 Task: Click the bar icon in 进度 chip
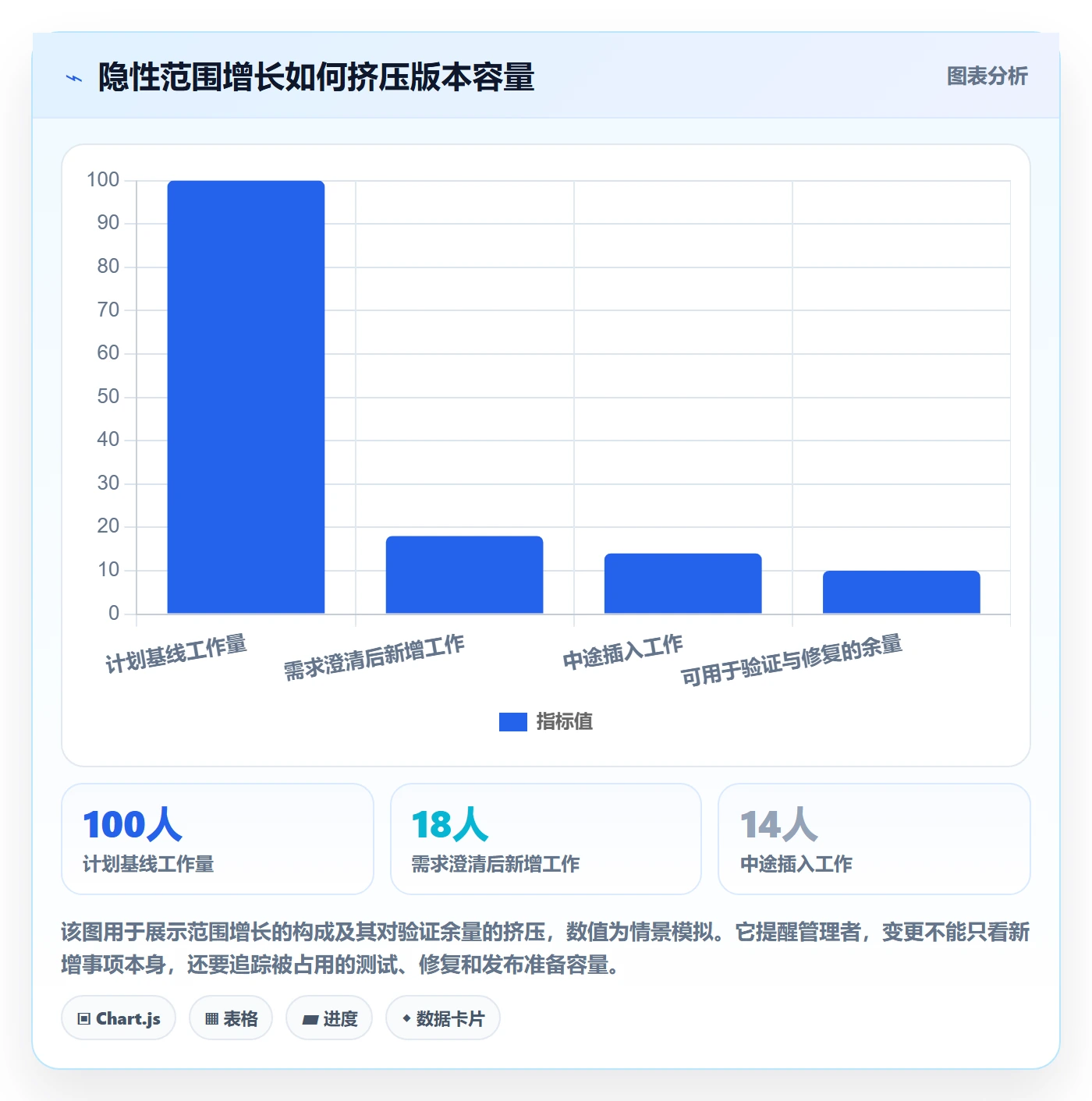310,1019
